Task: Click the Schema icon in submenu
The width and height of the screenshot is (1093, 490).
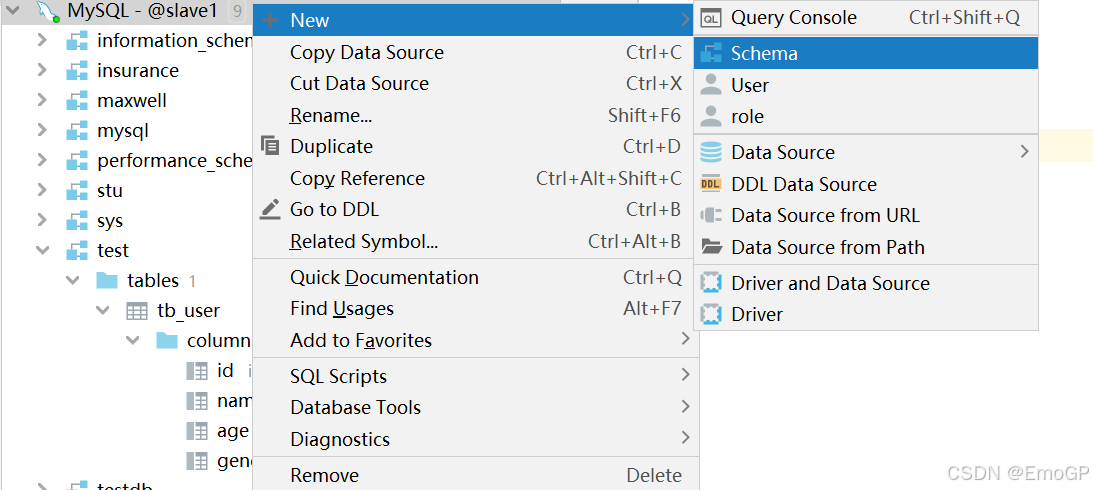Action: [x=711, y=54]
